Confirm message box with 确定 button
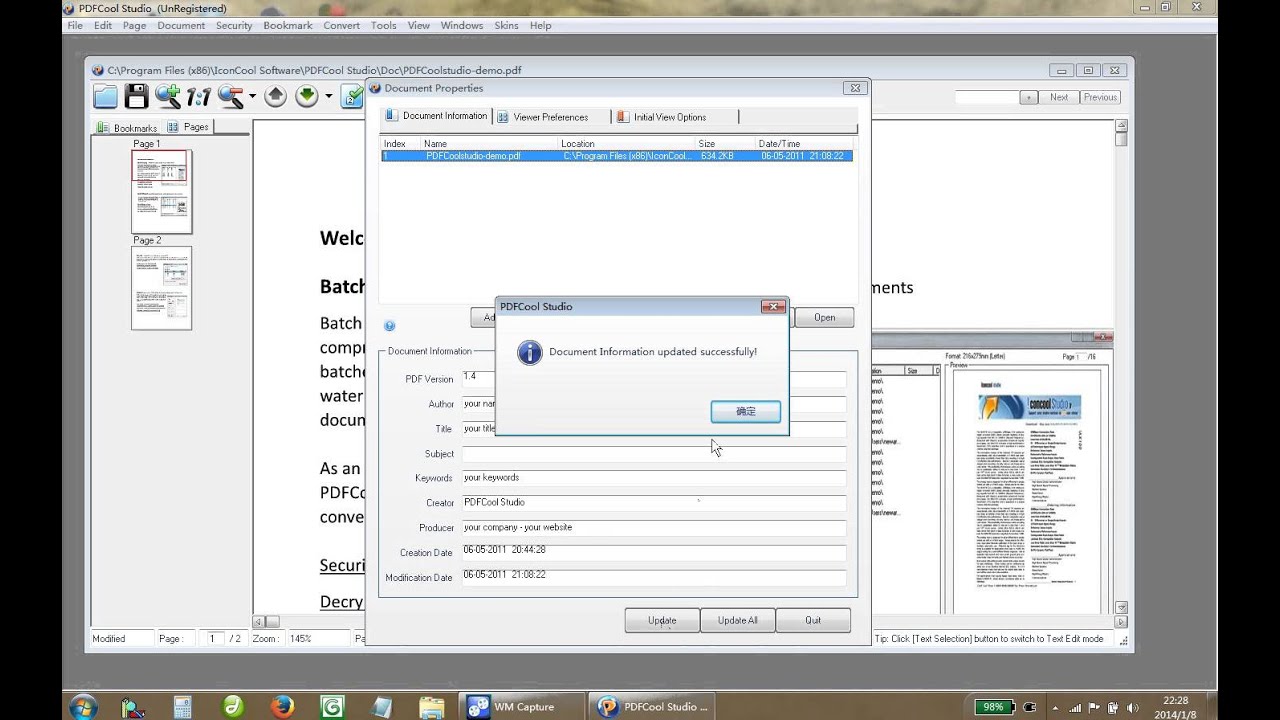The height and width of the screenshot is (720, 1280). point(746,411)
